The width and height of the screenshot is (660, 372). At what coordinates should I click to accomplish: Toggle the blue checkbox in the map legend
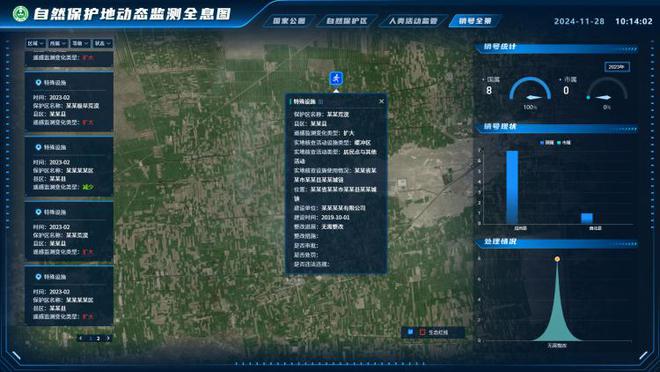(x=410, y=332)
